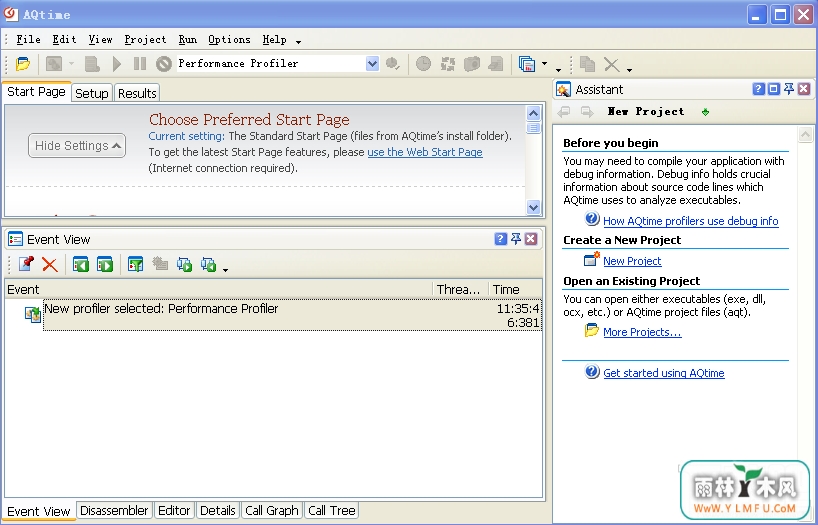Click 'use the Web Start Page' link
The height and width of the screenshot is (525, 818).
pos(425,152)
